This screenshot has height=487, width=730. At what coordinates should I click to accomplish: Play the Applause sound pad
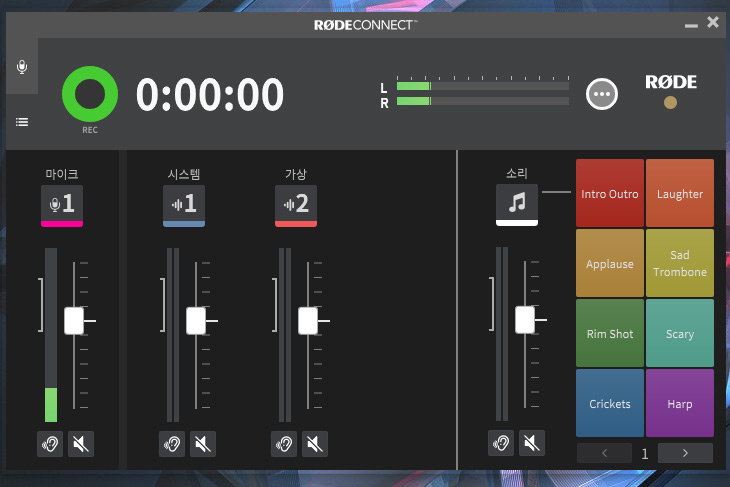tap(610, 263)
